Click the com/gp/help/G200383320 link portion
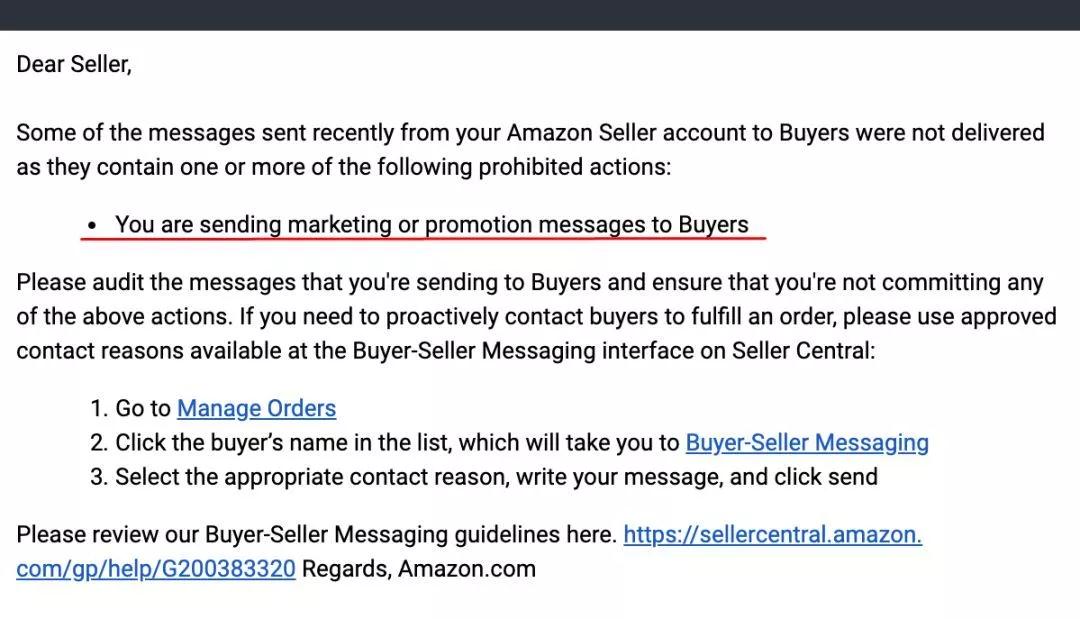 point(156,569)
